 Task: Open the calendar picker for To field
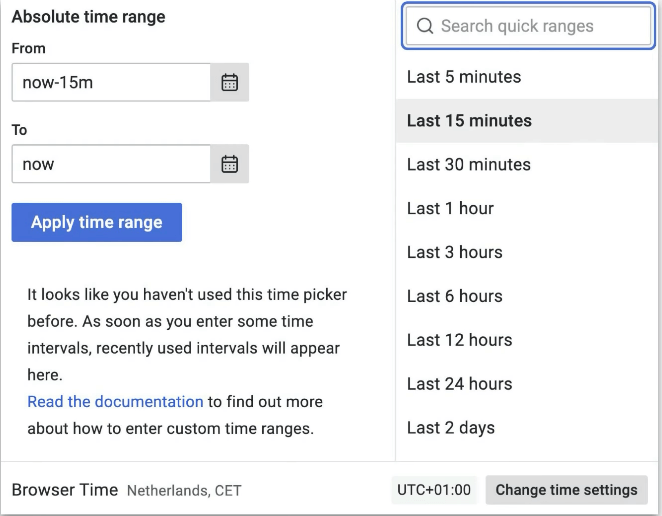[x=229, y=164]
